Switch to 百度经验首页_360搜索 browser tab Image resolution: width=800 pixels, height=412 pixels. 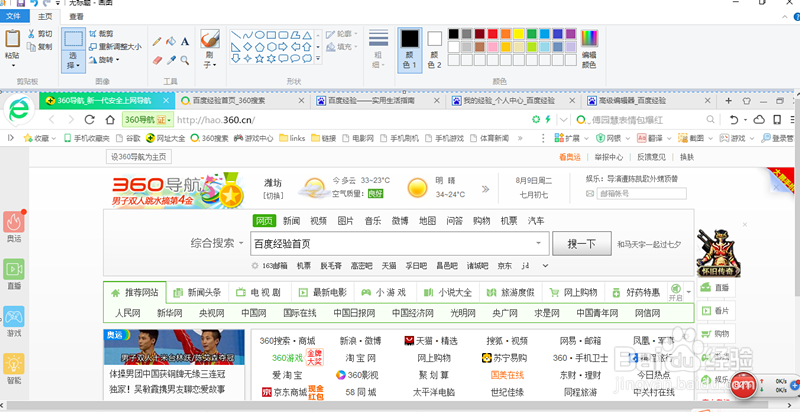point(243,100)
